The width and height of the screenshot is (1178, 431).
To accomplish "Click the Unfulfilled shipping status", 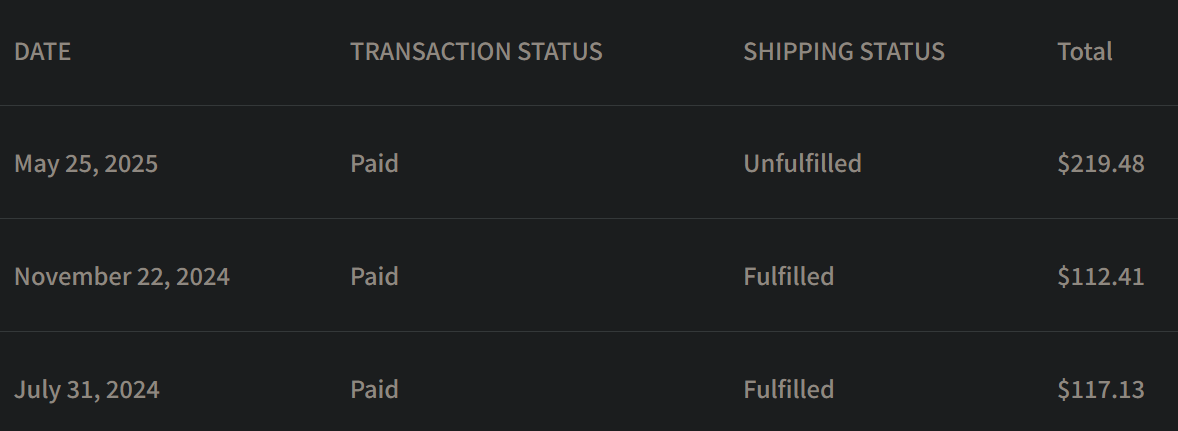I will point(802,164).
